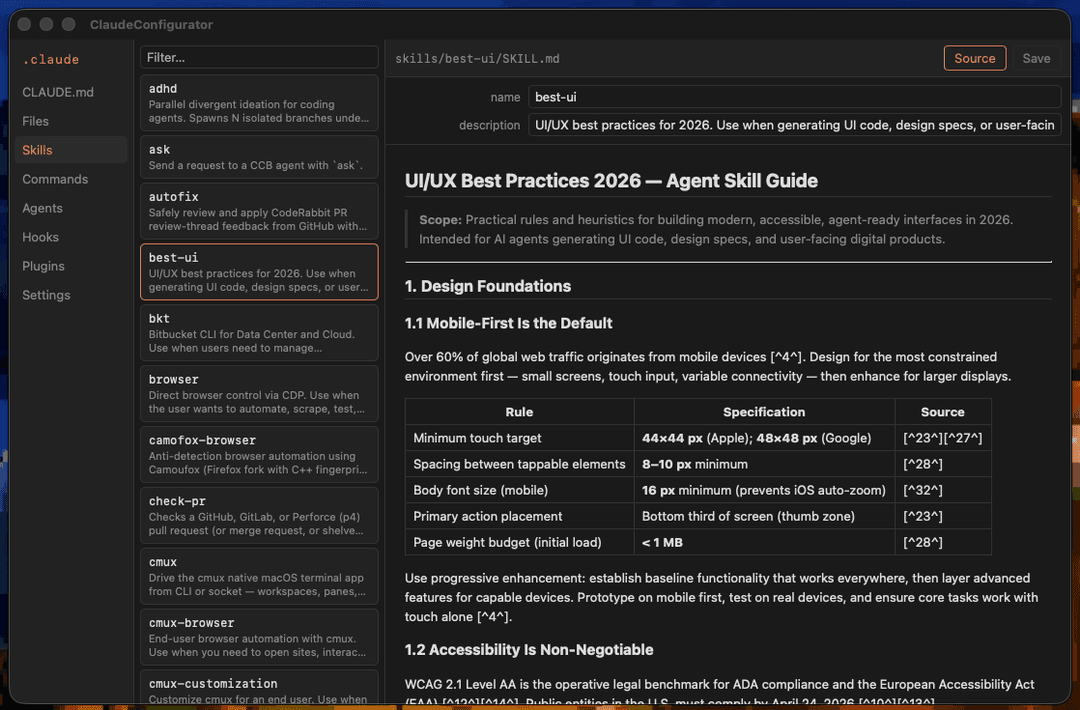Click the [^23^][^27^] source cell
This screenshot has height=710, width=1080.
click(x=942, y=438)
